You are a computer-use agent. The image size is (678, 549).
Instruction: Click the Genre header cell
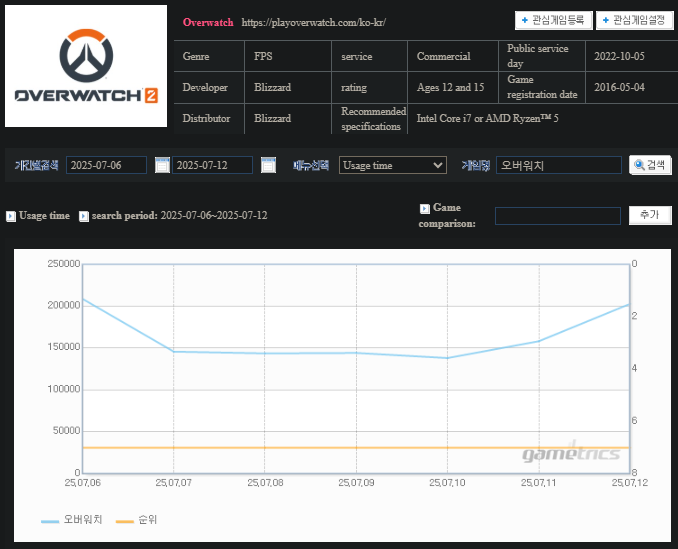(x=209, y=56)
